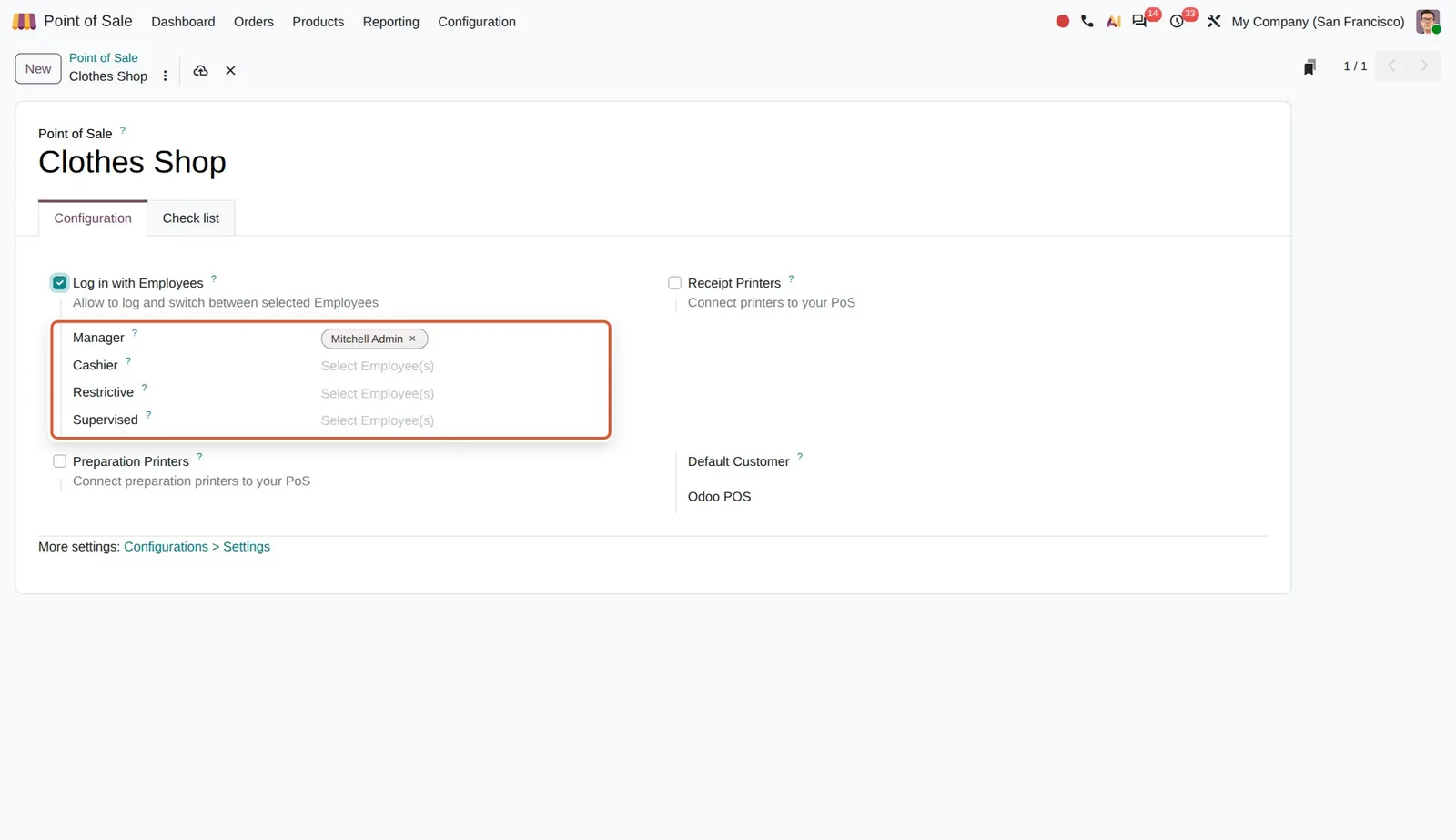Click the 1 / 1 pager counter

pyautogui.click(x=1355, y=66)
